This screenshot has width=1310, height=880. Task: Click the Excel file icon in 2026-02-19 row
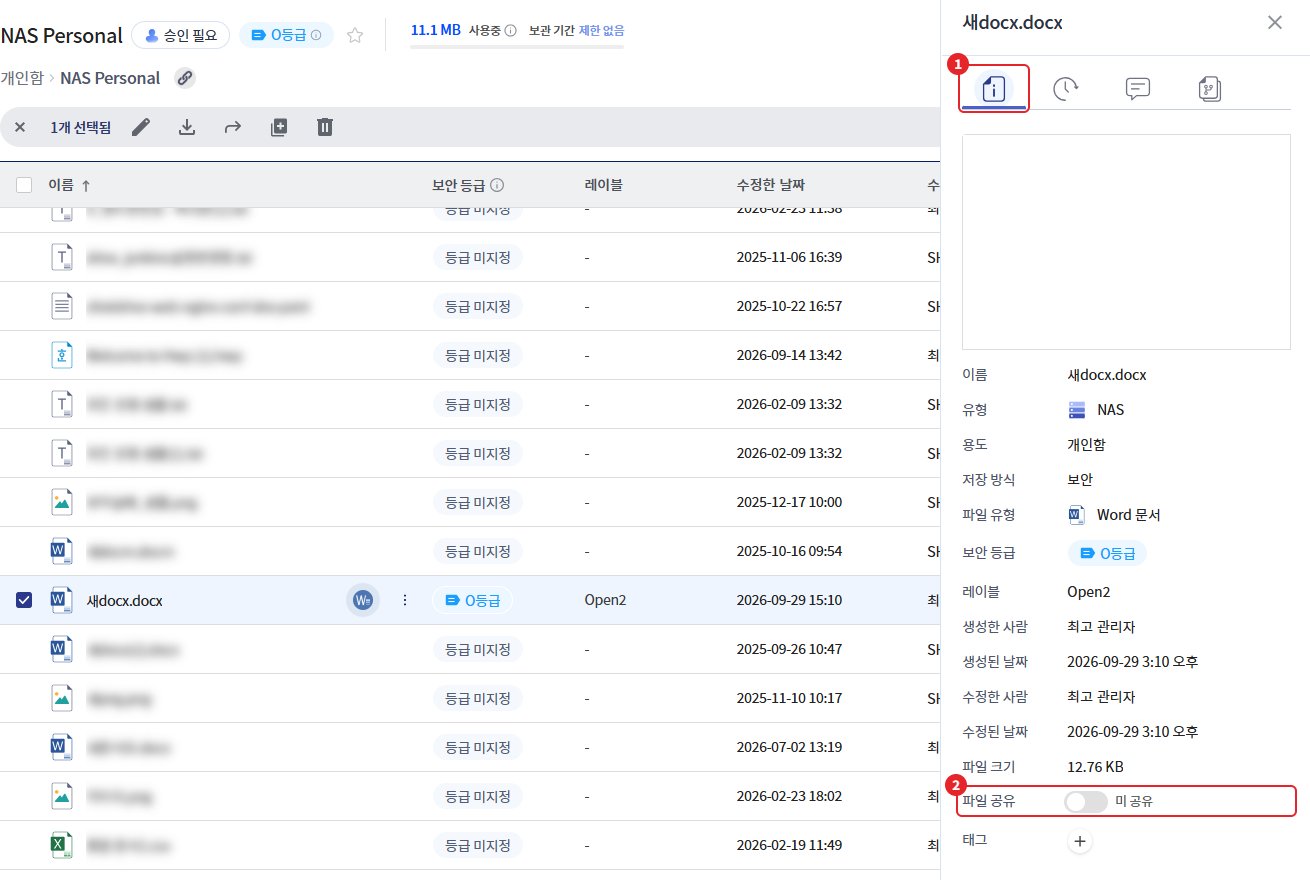(x=62, y=845)
